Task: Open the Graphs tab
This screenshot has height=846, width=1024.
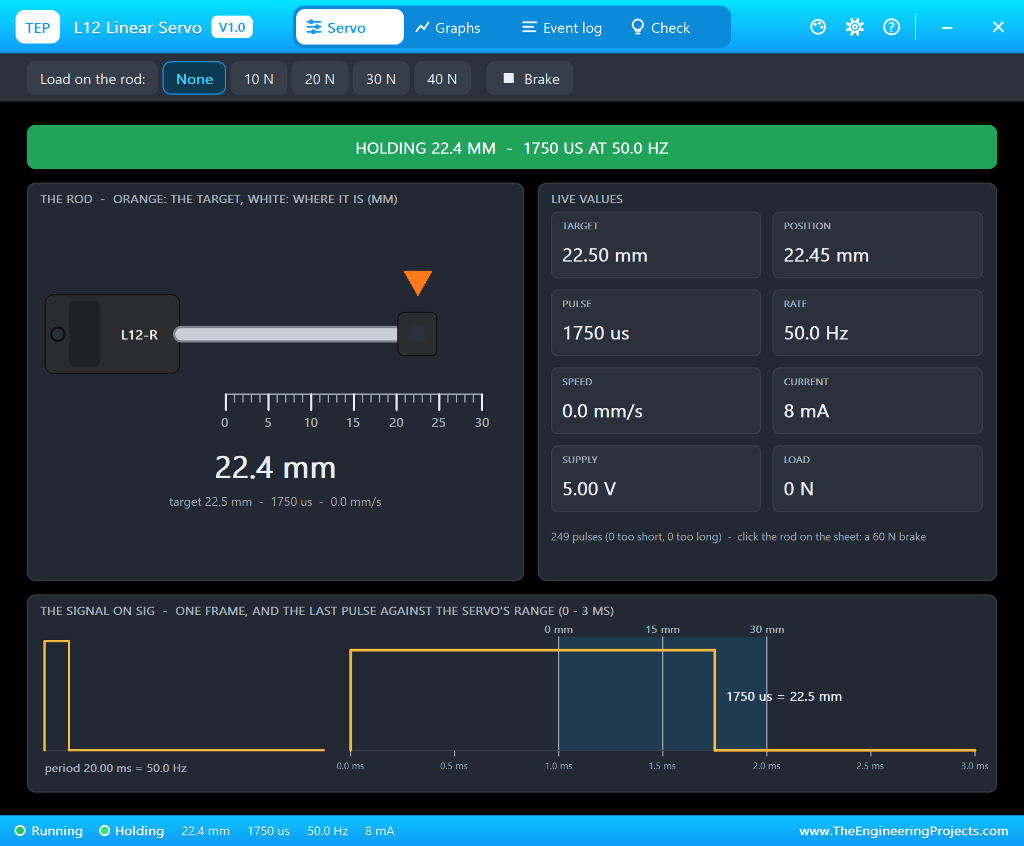Action: 448,27
